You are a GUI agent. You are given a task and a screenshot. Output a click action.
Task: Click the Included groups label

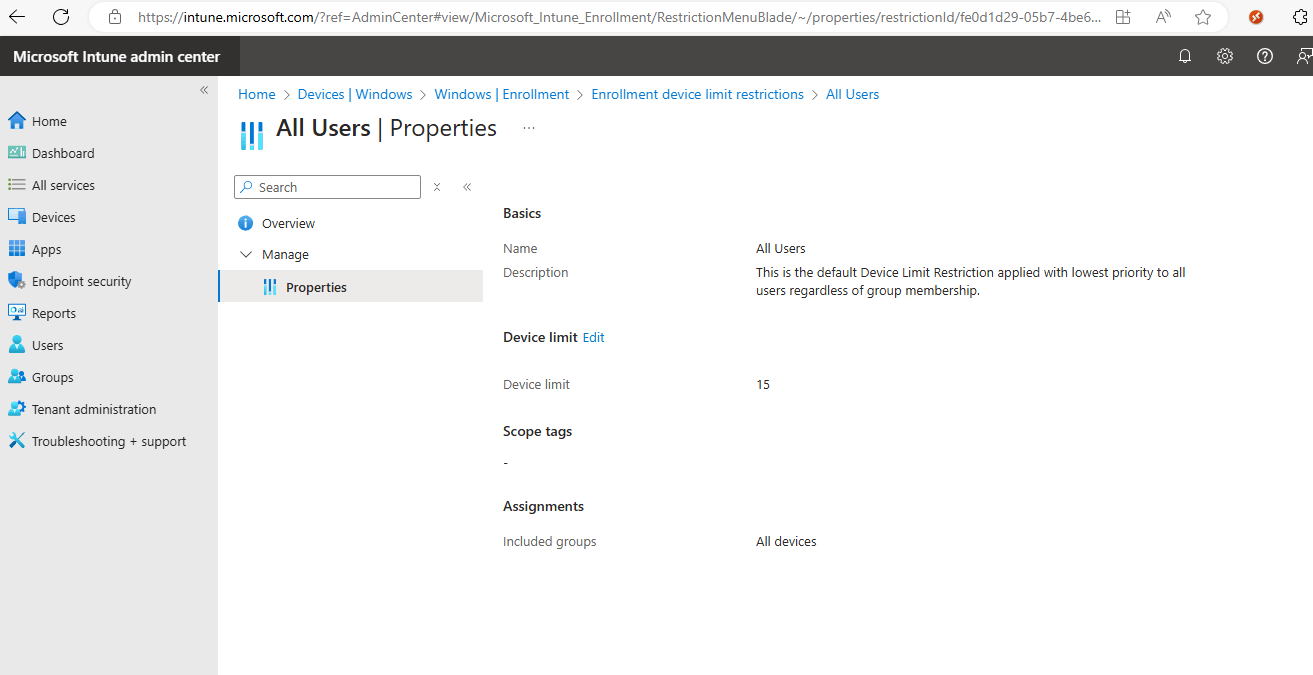[x=550, y=541]
